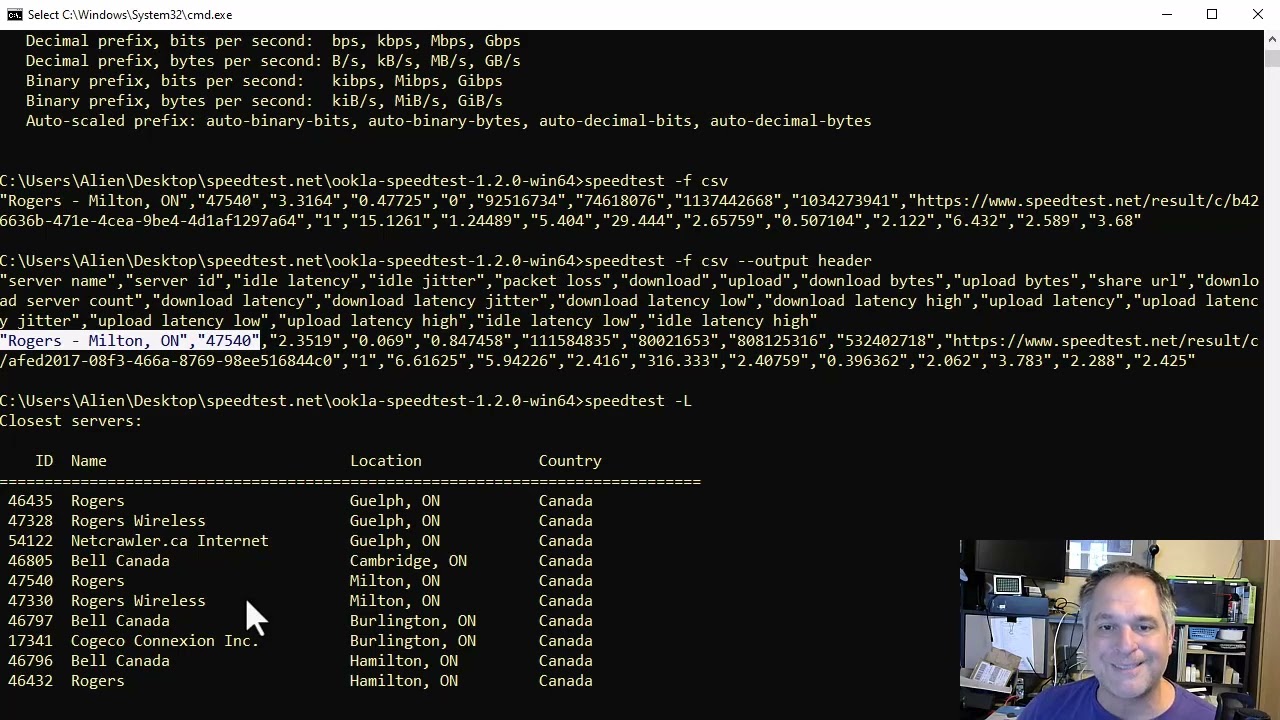Click the server ID 46435
The width and height of the screenshot is (1280, 720).
point(30,500)
